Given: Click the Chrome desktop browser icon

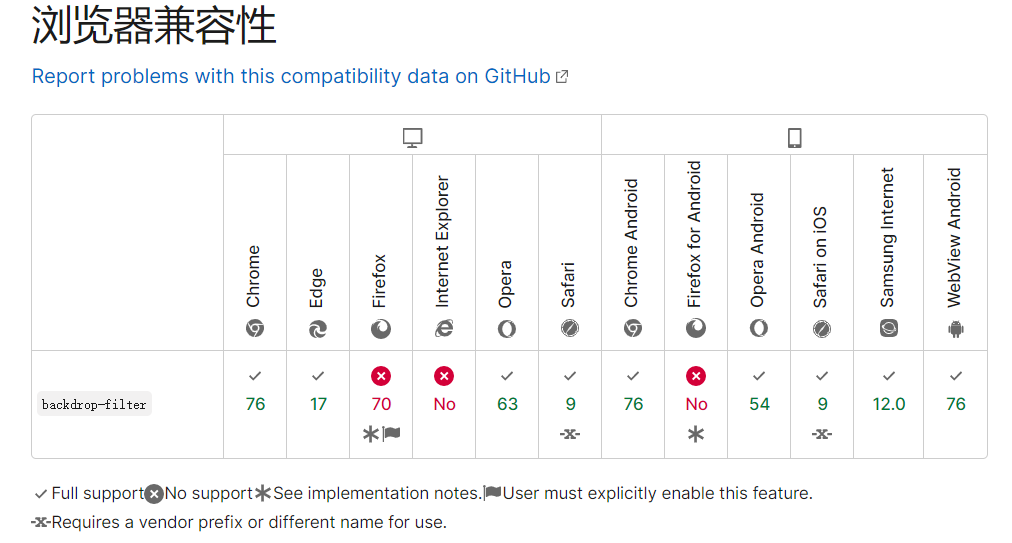Looking at the screenshot, I should (x=255, y=328).
